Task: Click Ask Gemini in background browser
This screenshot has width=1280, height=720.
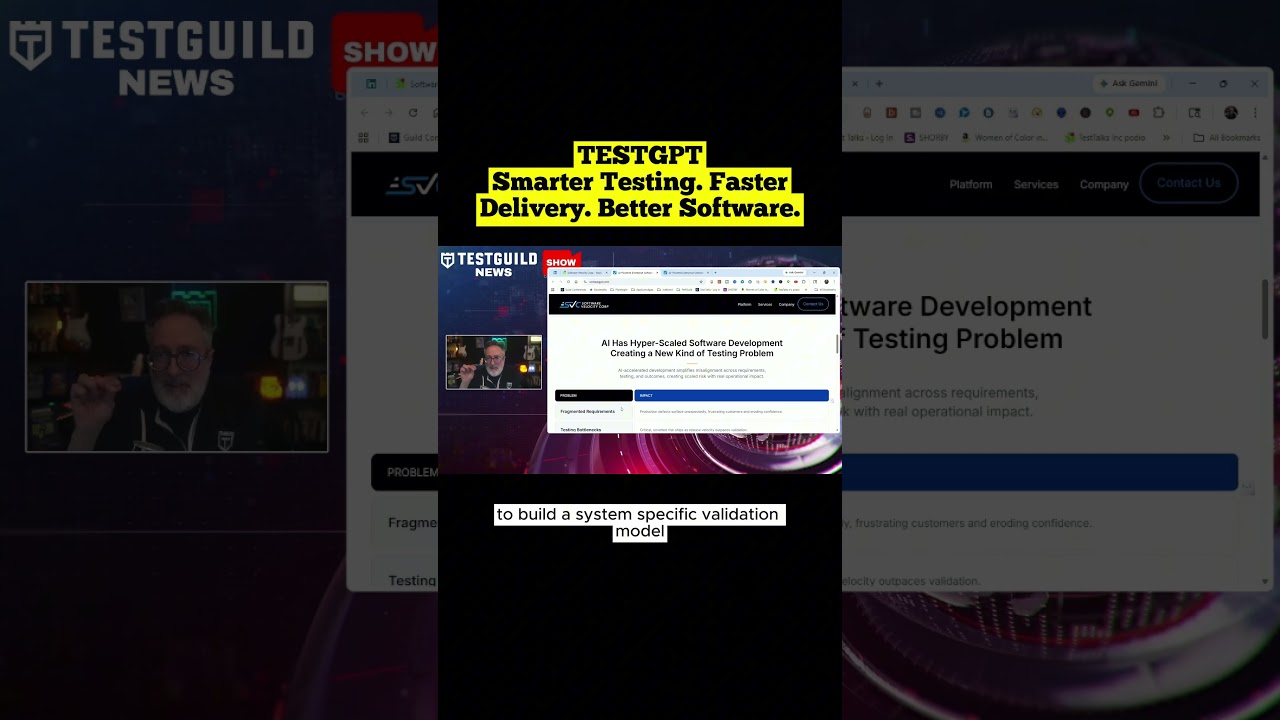Action: click(1129, 84)
